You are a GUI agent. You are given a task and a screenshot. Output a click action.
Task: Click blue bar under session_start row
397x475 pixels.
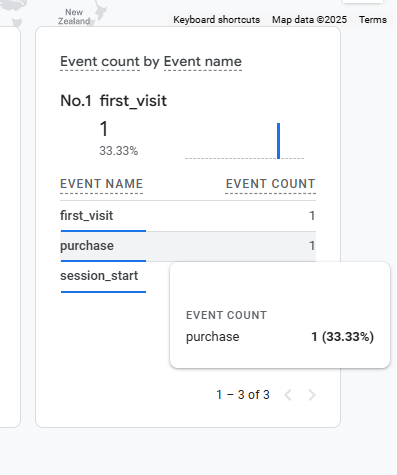tap(103, 292)
